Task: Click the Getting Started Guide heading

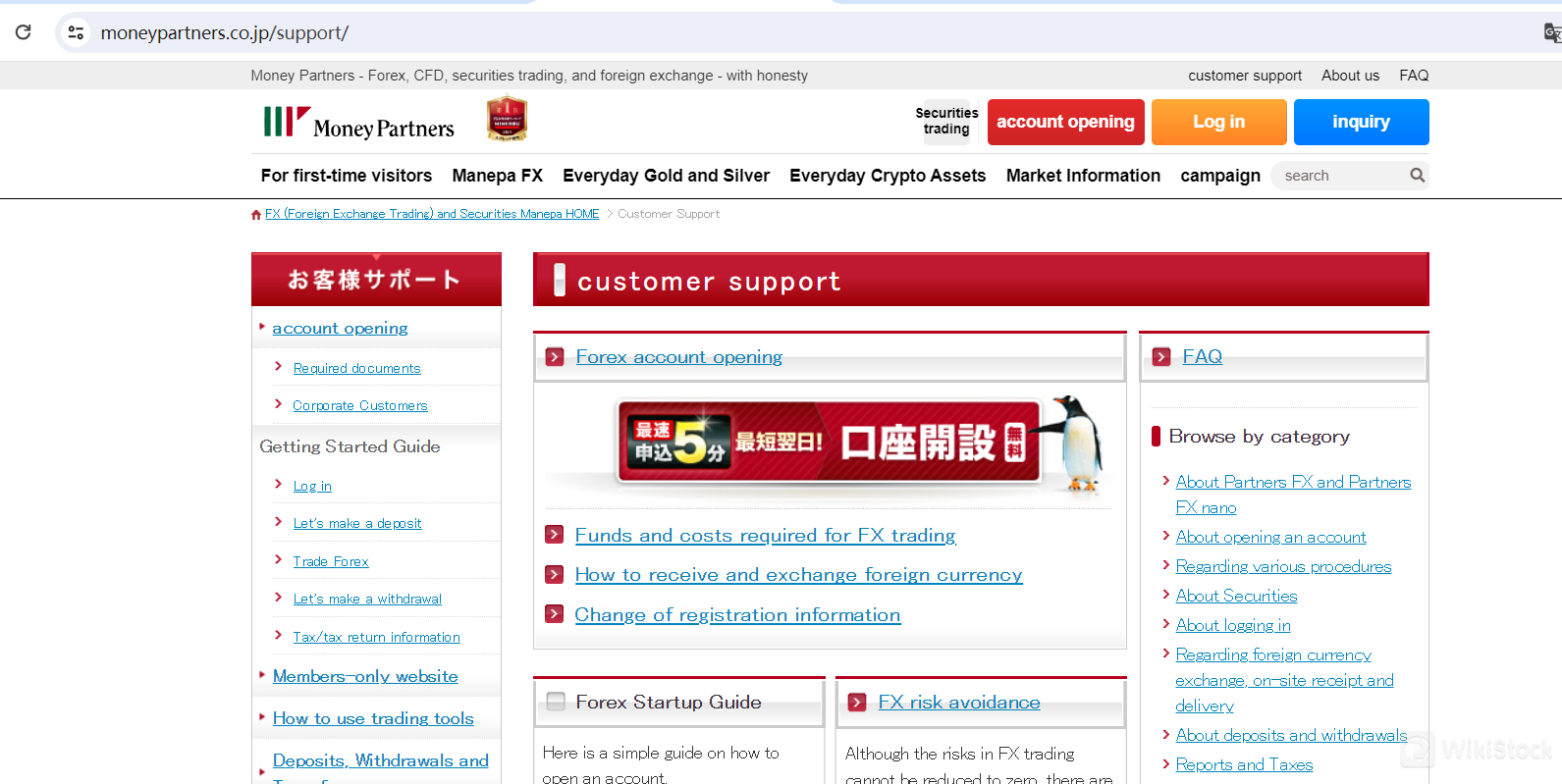Action: 350,446
